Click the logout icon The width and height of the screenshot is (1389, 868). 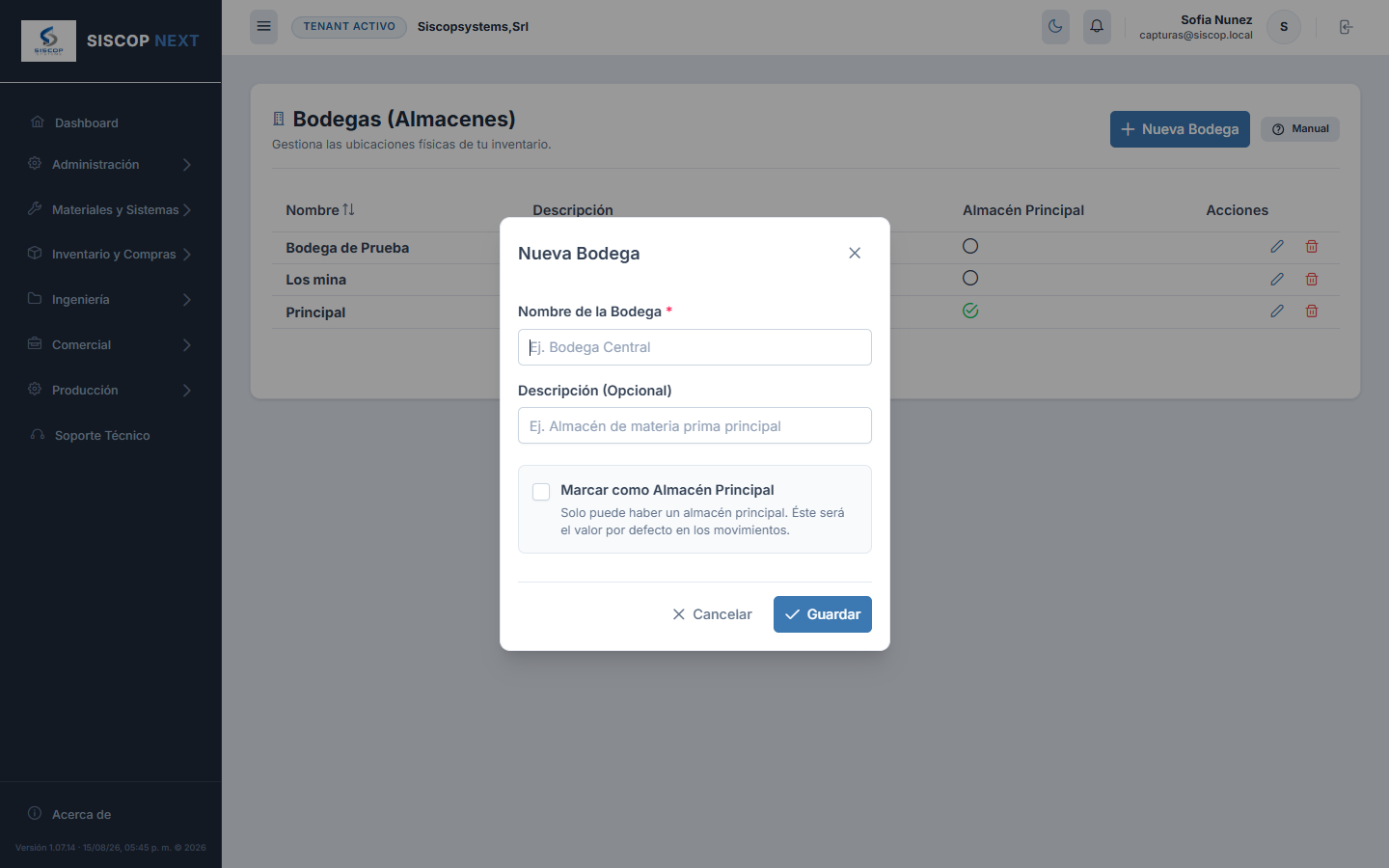click(x=1346, y=27)
